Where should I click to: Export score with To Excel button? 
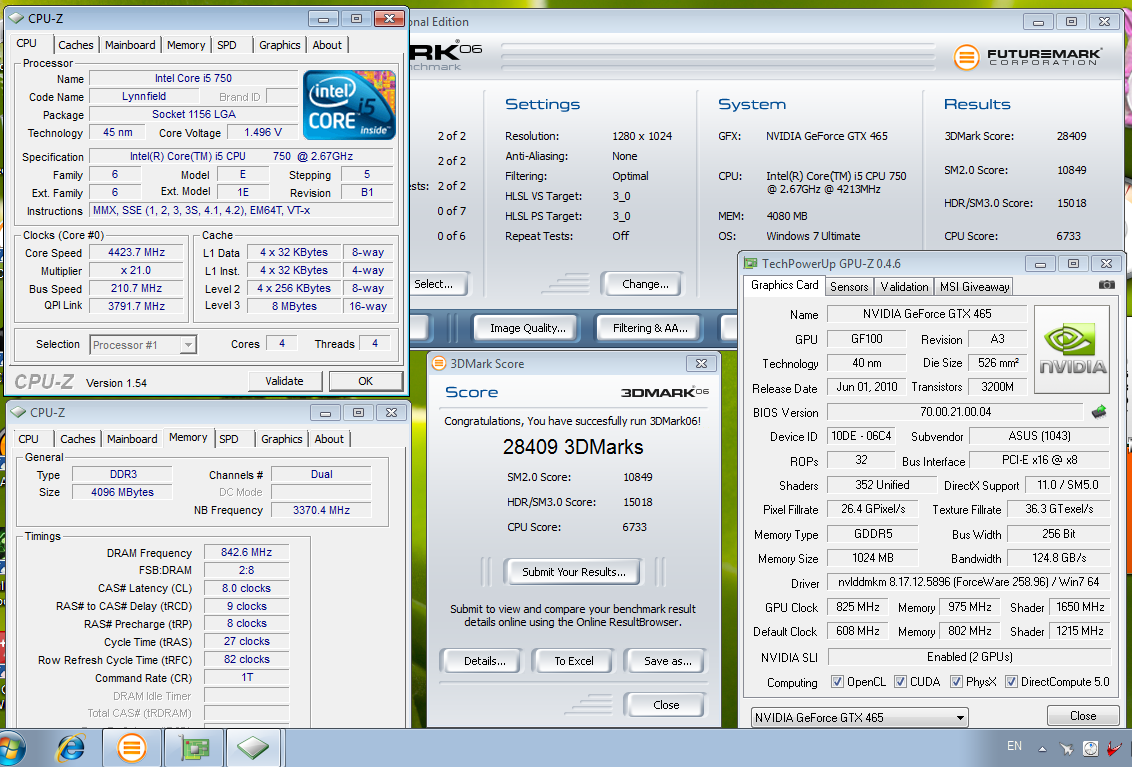[x=574, y=661]
